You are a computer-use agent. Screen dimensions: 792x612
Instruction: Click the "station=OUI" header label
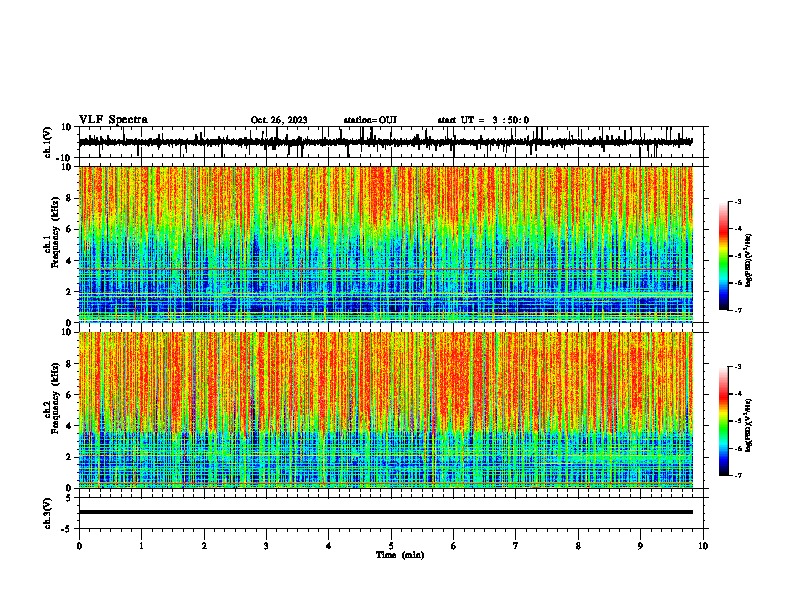tap(370, 120)
